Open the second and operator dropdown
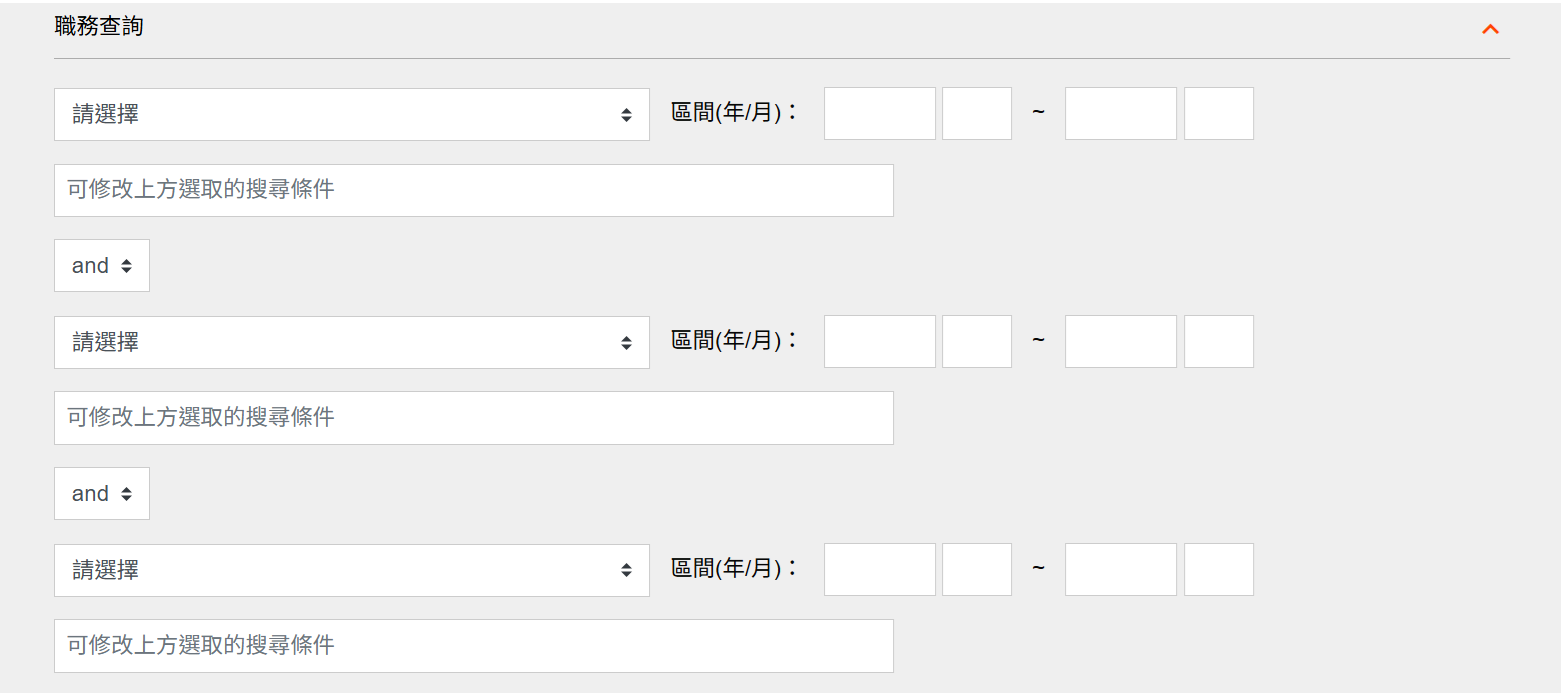Screen dimensions: 1562x697 click(x=102, y=493)
